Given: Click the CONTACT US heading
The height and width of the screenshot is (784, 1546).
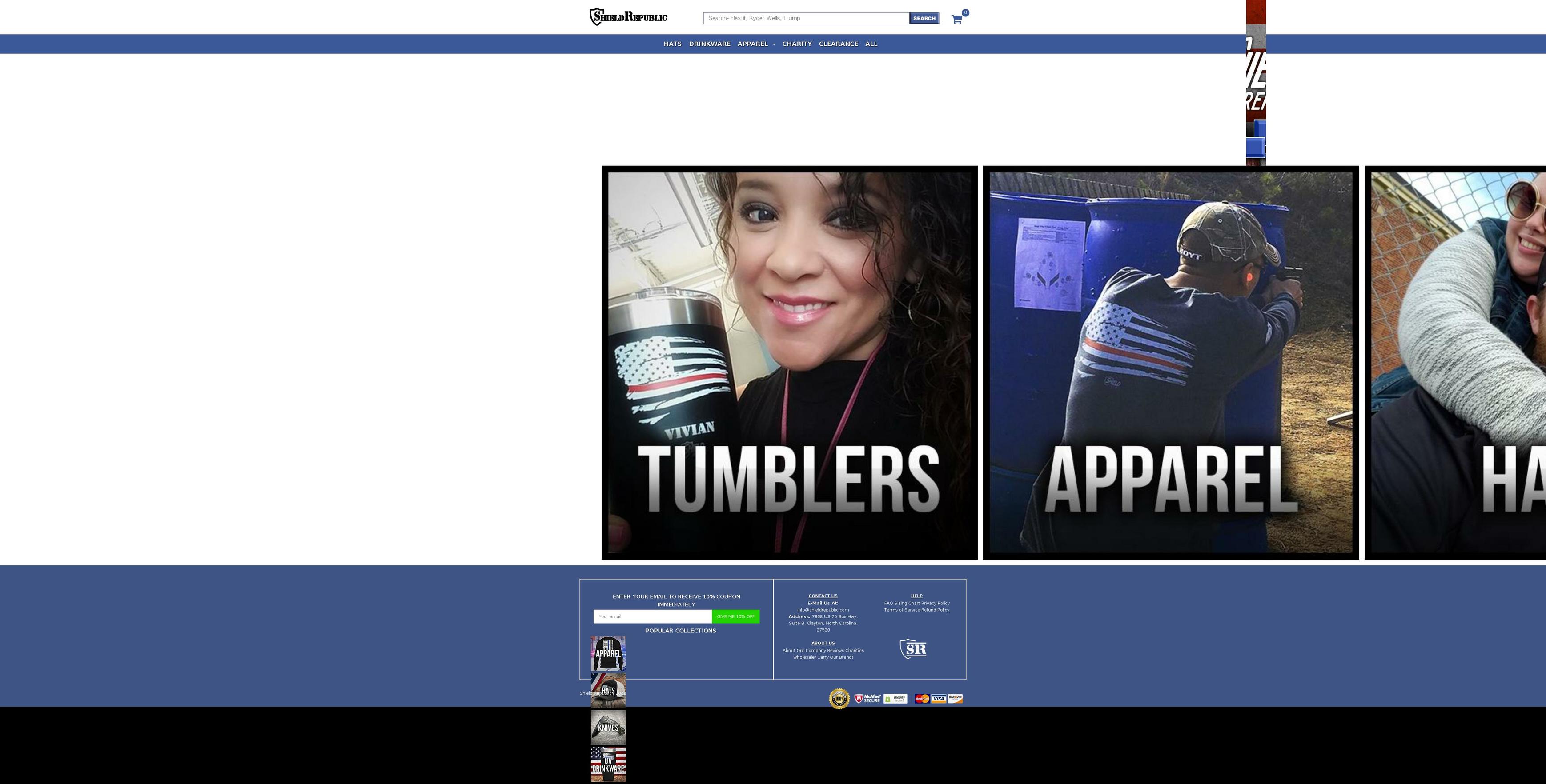Looking at the screenshot, I should 823,596.
